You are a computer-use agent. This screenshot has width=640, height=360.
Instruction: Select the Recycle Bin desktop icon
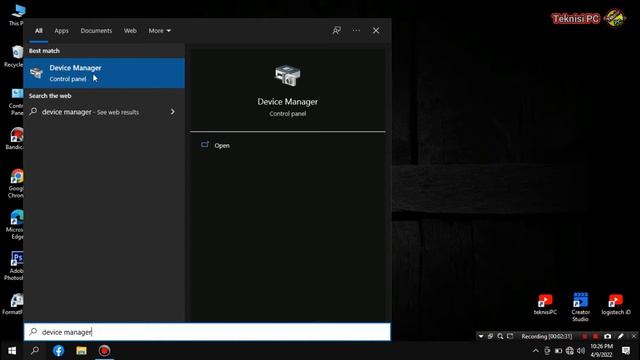coord(14,56)
